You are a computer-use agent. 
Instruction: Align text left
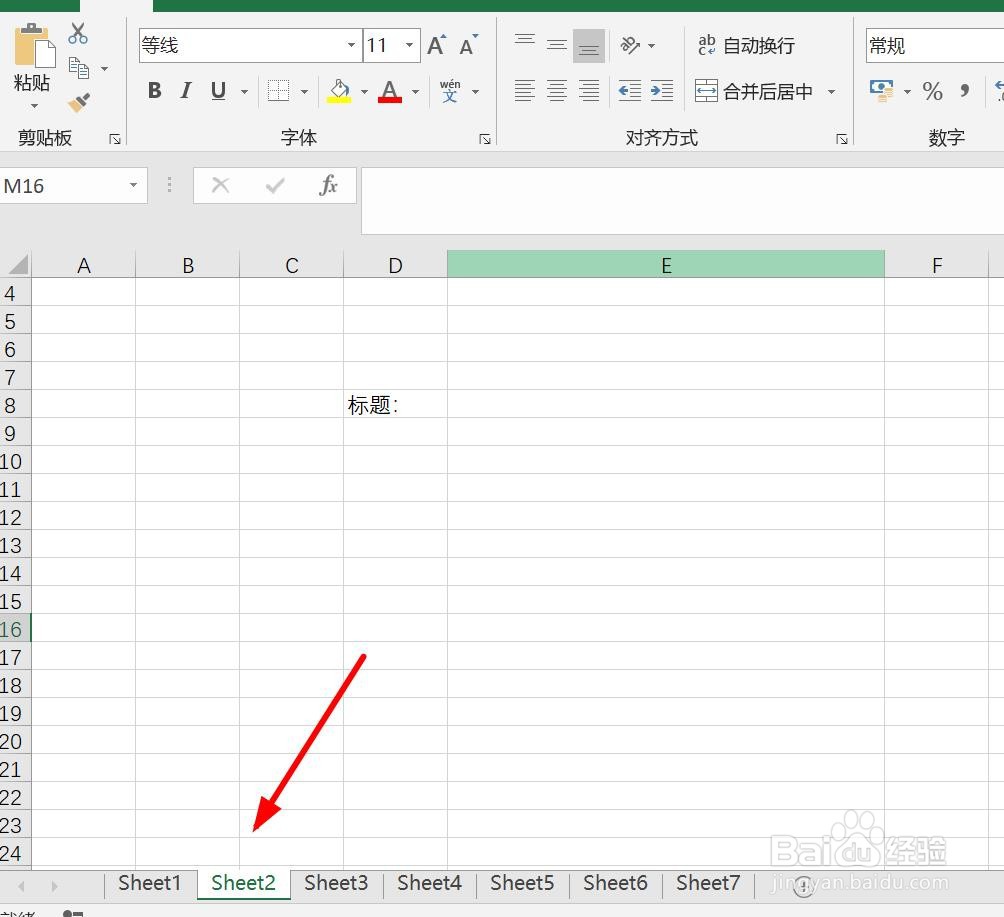524,91
